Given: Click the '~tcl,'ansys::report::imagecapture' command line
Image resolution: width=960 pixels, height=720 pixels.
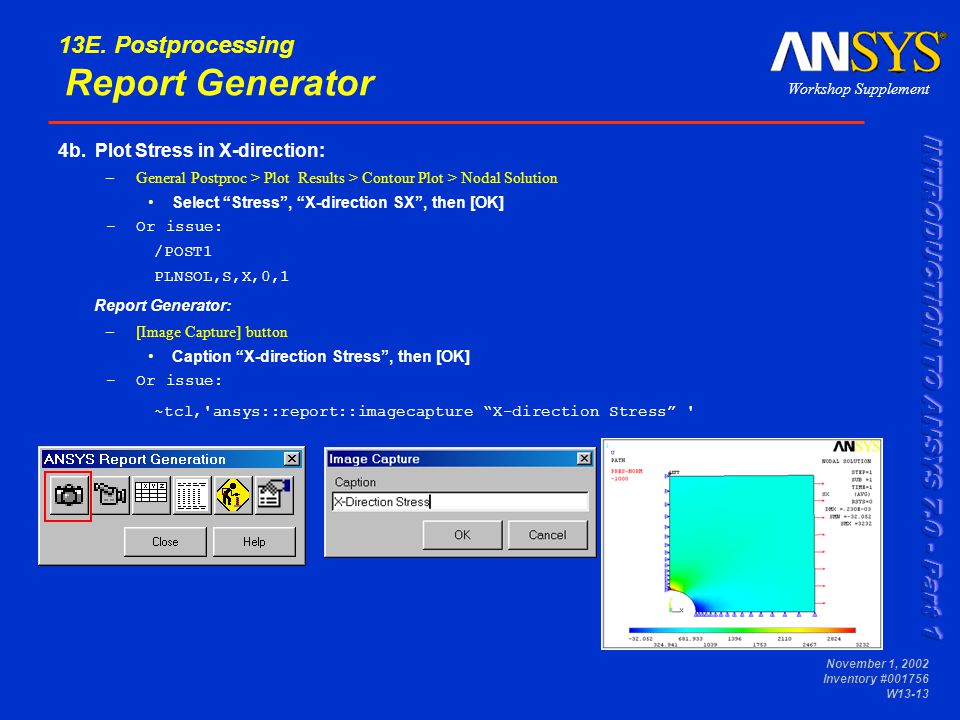Looking at the screenshot, I should 424,411.
